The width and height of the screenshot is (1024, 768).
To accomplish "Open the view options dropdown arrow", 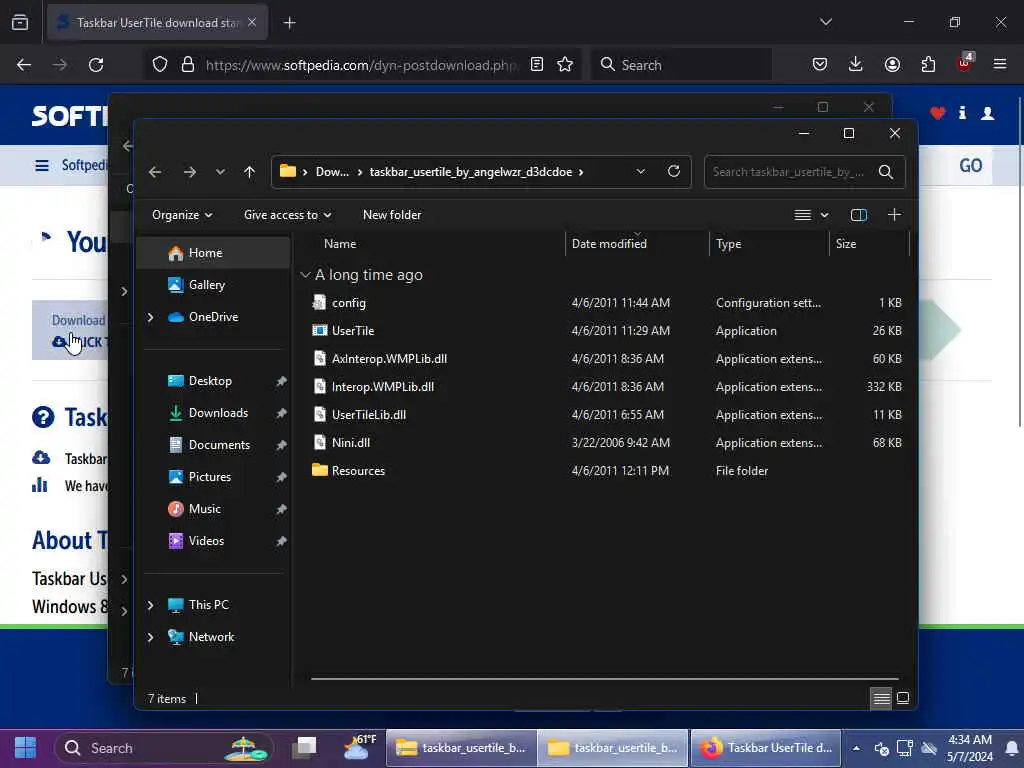I will pos(824,215).
